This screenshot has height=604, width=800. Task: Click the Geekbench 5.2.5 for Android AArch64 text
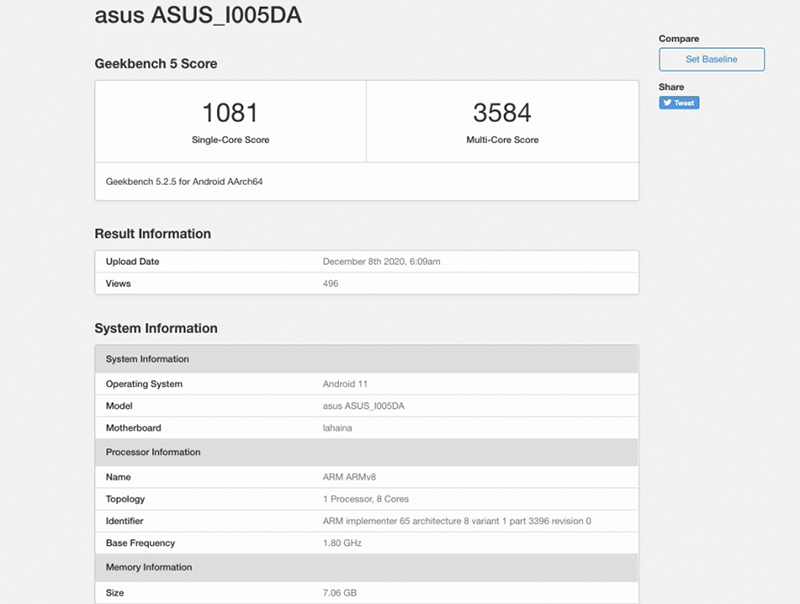coord(184,182)
